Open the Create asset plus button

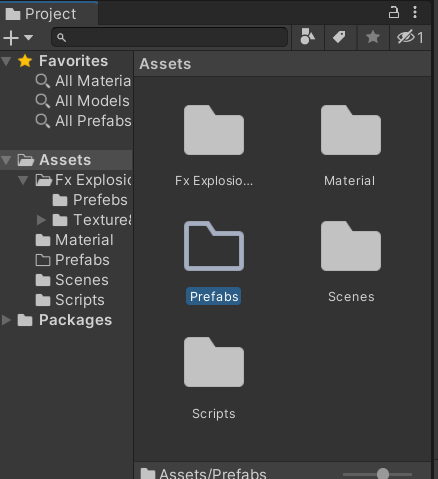click(11, 38)
